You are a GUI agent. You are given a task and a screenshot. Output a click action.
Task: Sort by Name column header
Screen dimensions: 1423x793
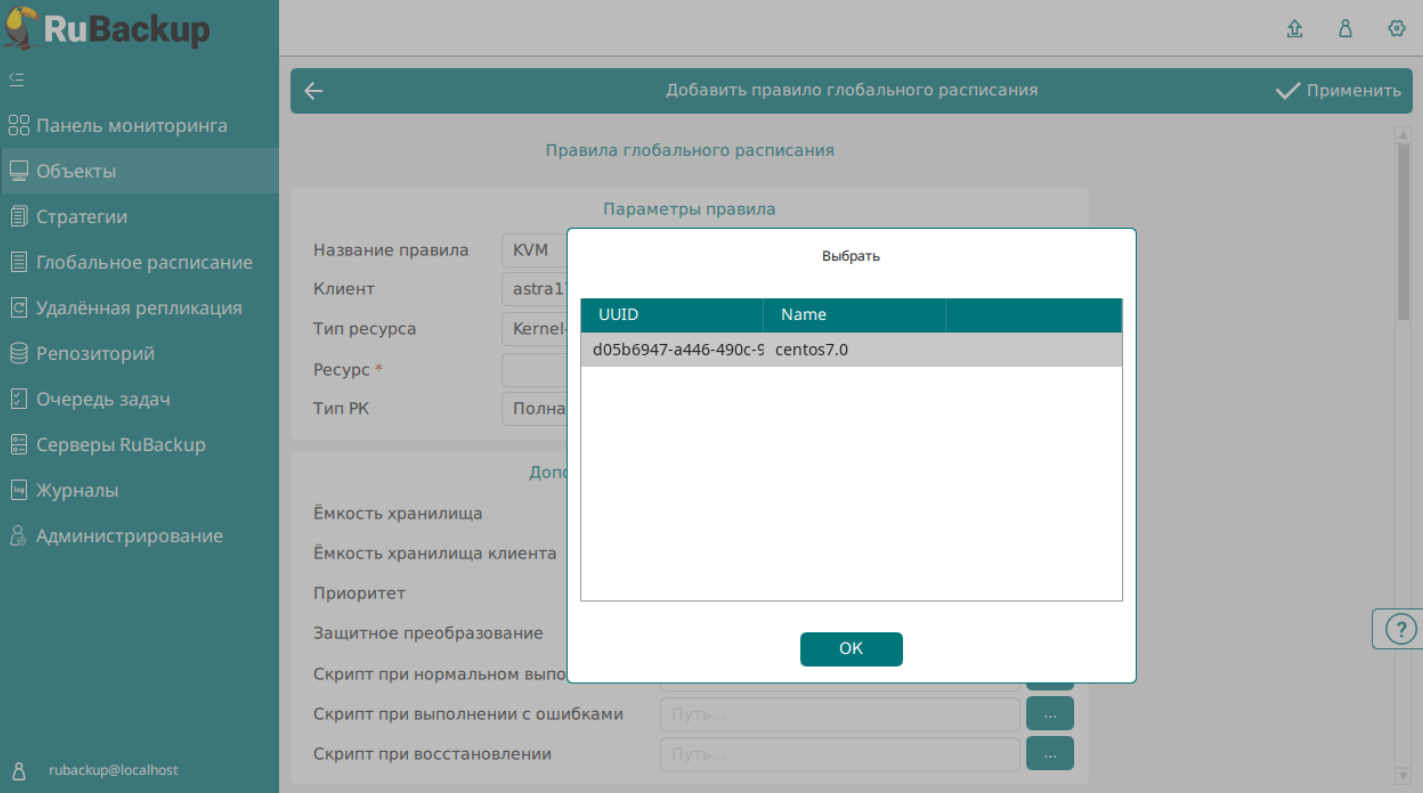pyautogui.click(x=853, y=315)
